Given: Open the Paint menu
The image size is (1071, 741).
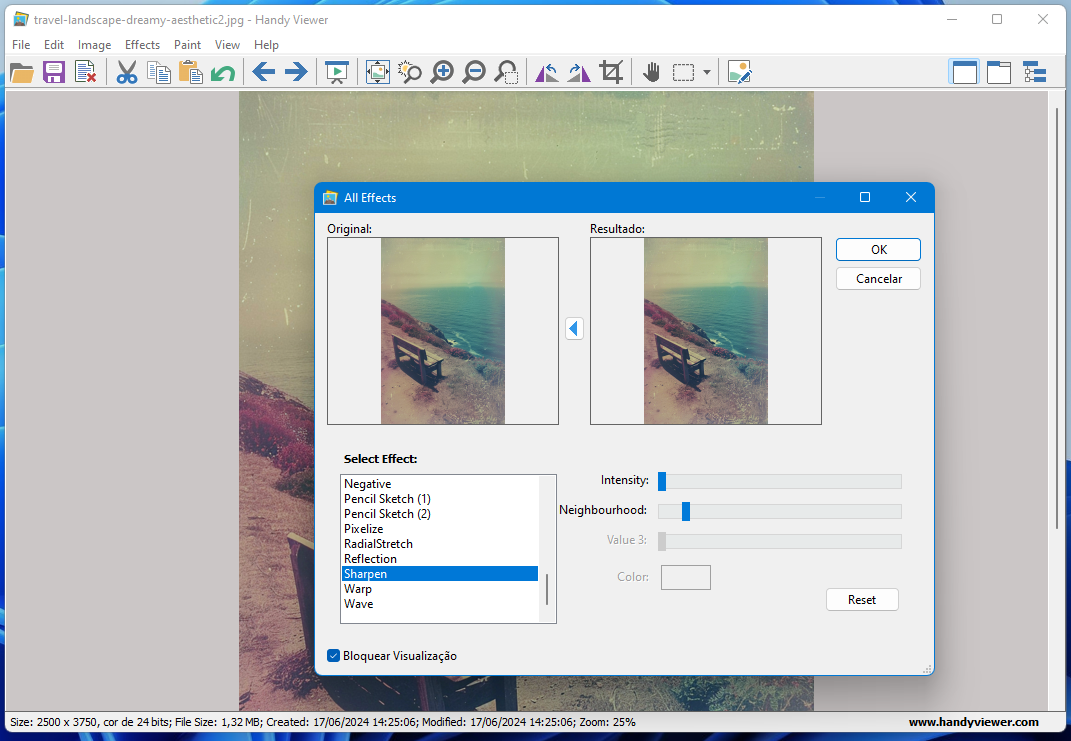Looking at the screenshot, I should pos(187,45).
